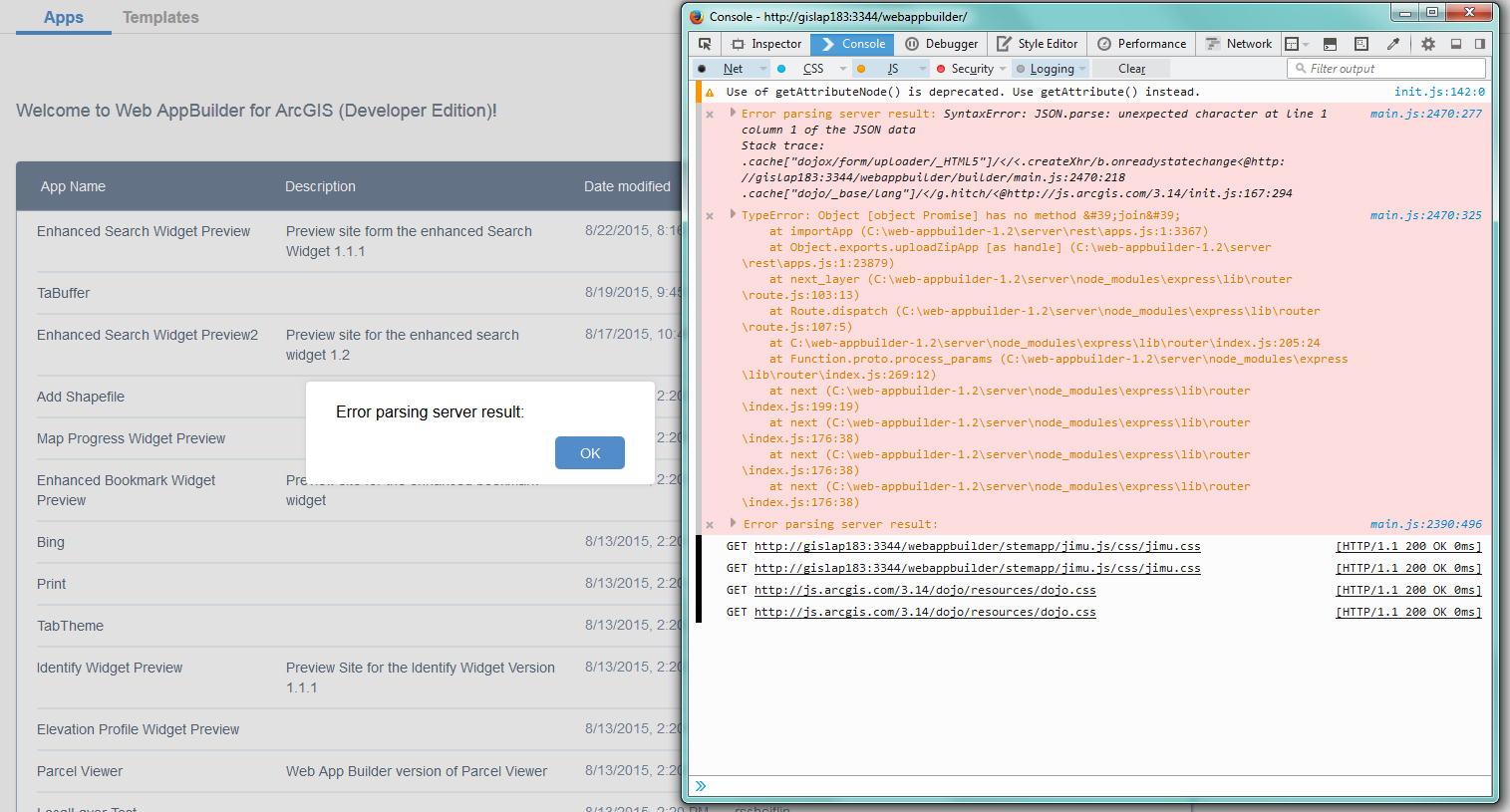Select the Templates tab in AppBuilder
Viewport: 1510px width, 812px height.
160,17
